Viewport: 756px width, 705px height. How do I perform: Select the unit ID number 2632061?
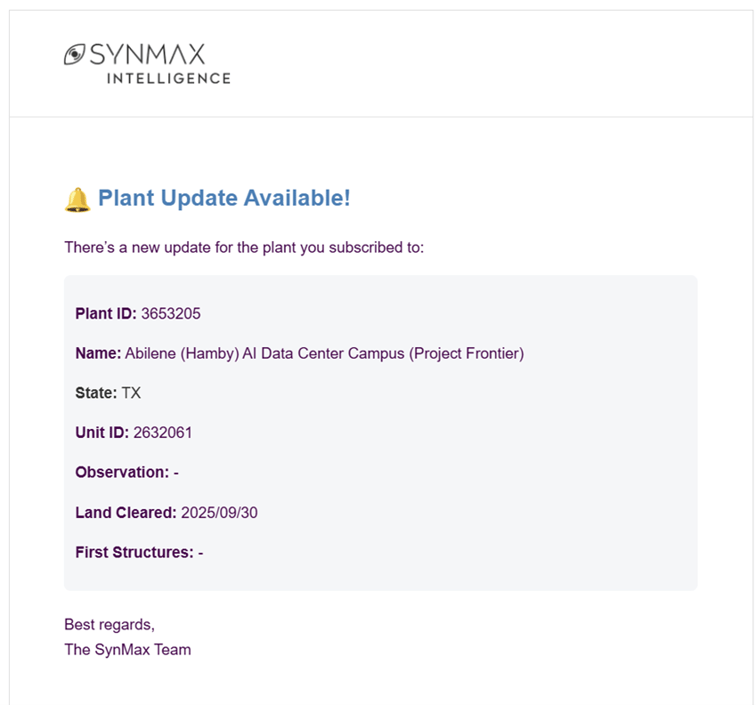(x=163, y=433)
